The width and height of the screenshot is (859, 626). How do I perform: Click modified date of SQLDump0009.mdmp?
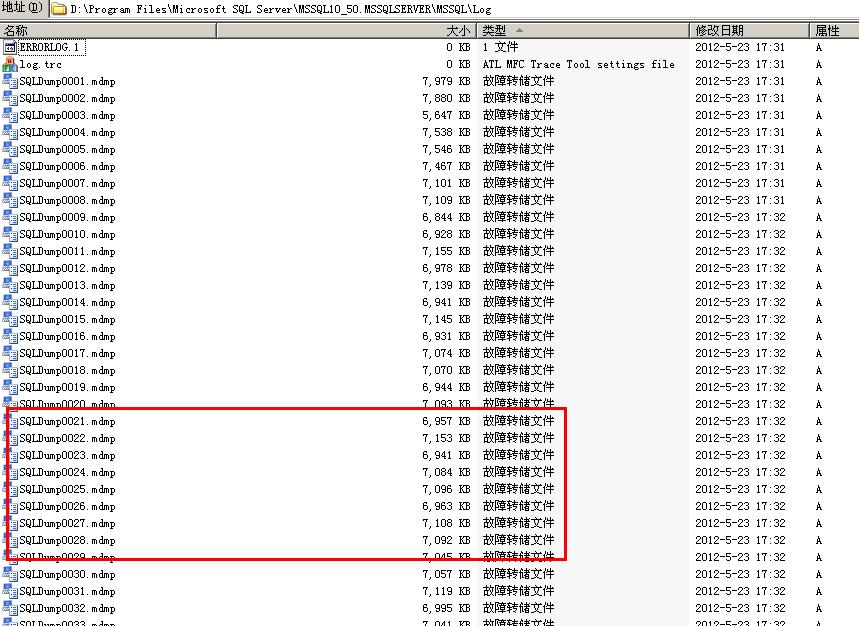(x=740, y=217)
